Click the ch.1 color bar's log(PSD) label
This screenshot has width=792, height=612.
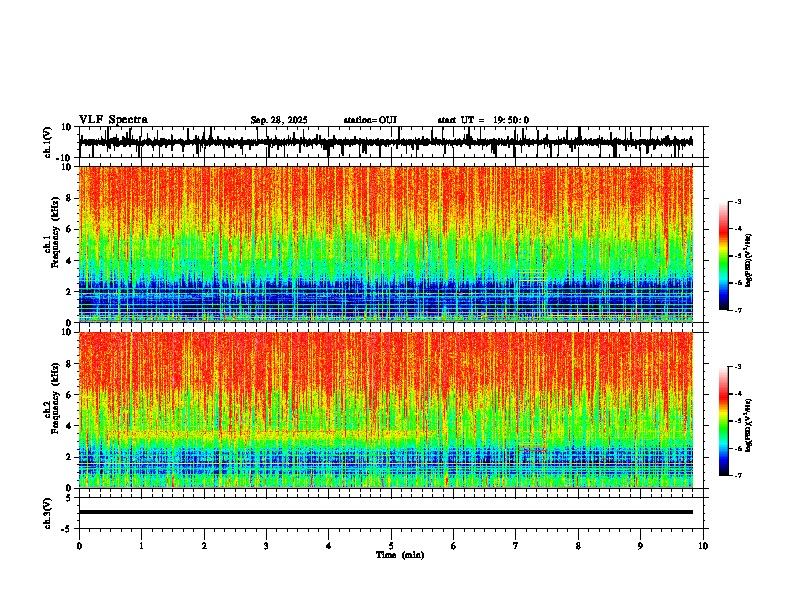(x=749, y=260)
